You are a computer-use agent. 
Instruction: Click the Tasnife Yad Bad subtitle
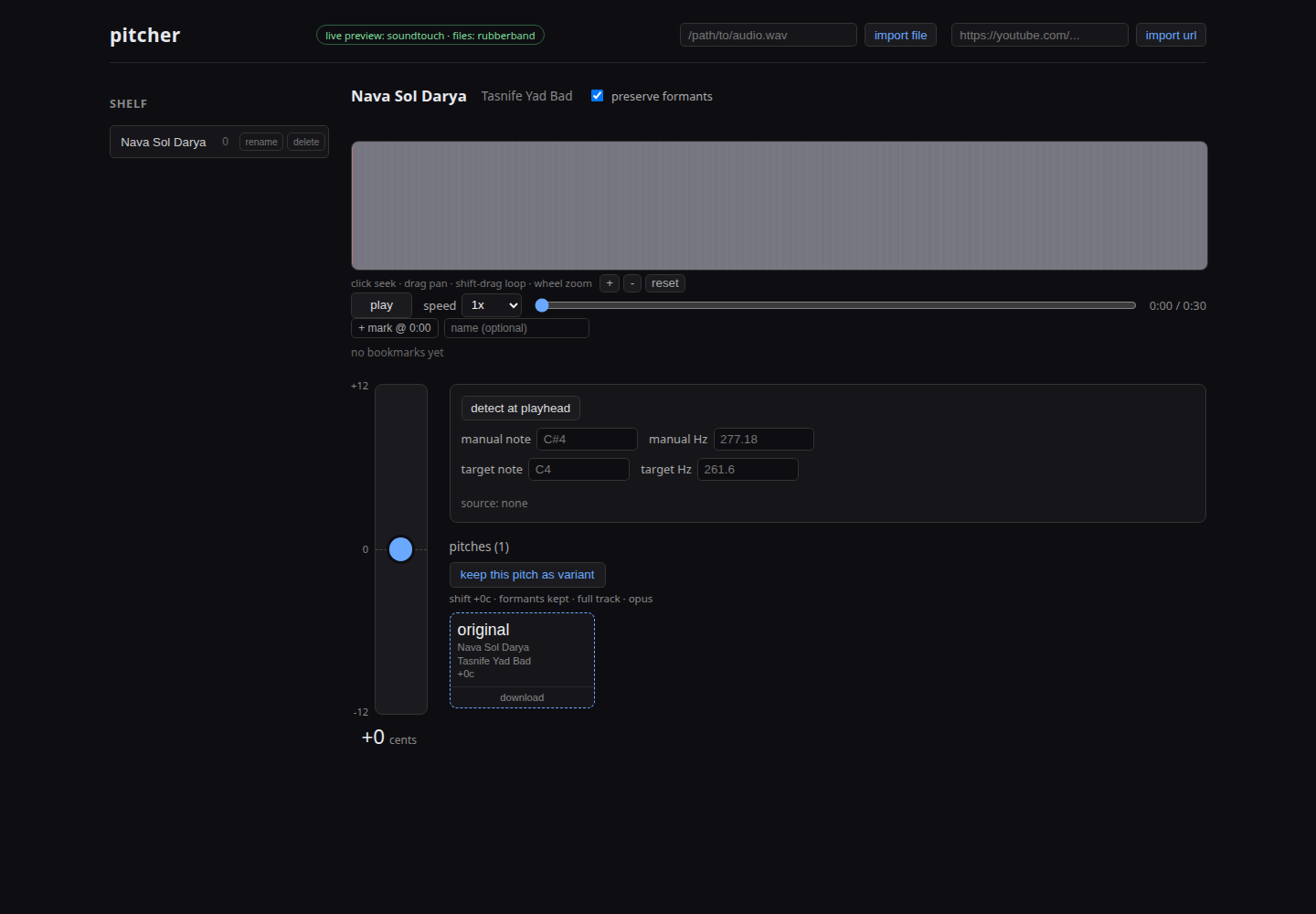click(x=527, y=96)
